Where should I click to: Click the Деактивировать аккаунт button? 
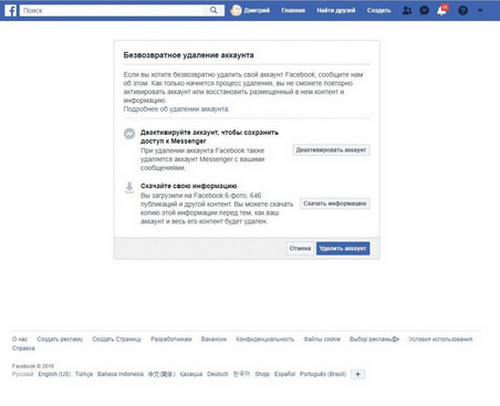tap(331, 150)
